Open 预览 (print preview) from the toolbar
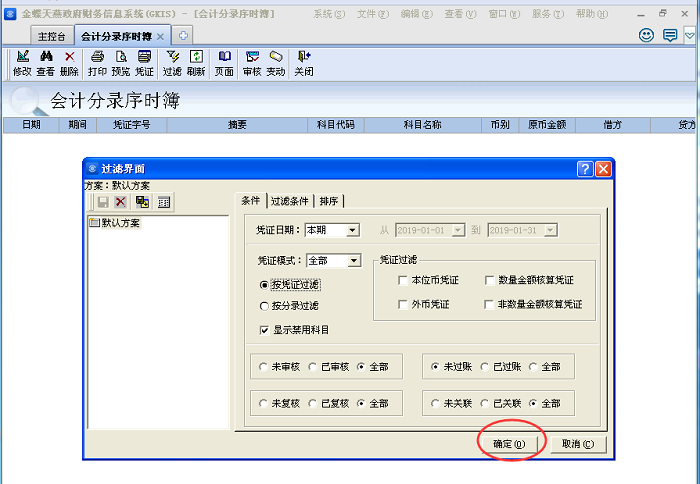Screen dimensions: 700x484 point(121,63)
